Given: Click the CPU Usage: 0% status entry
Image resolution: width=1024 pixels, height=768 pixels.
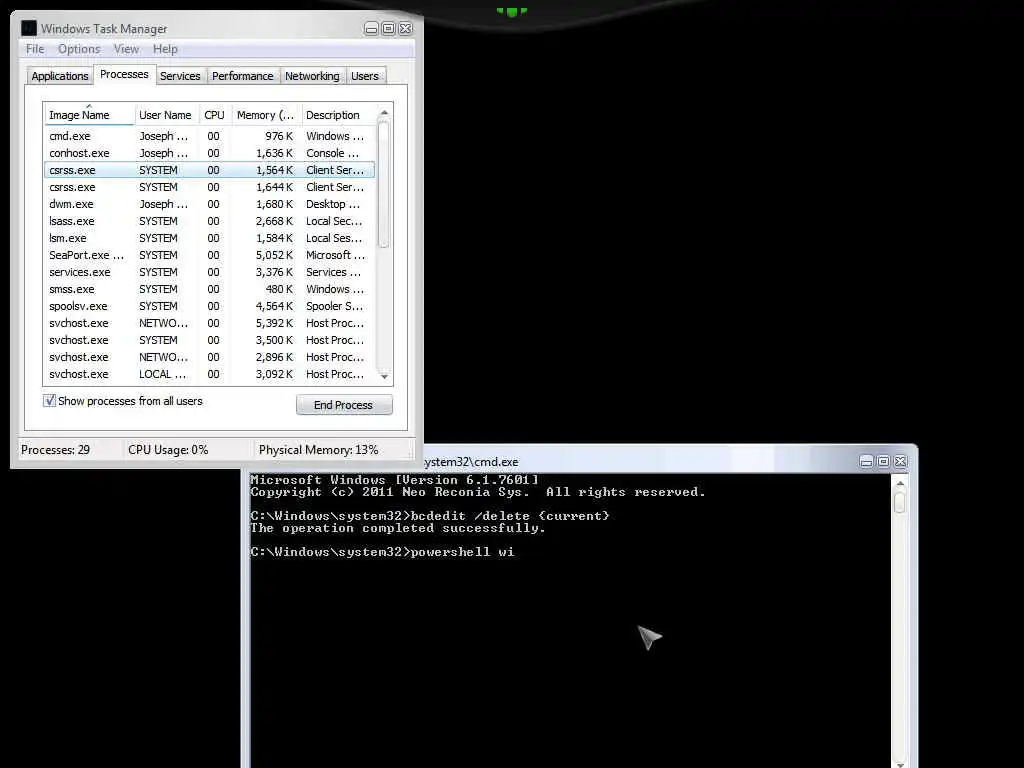Looking at the screenshot, I should point(168,450).
